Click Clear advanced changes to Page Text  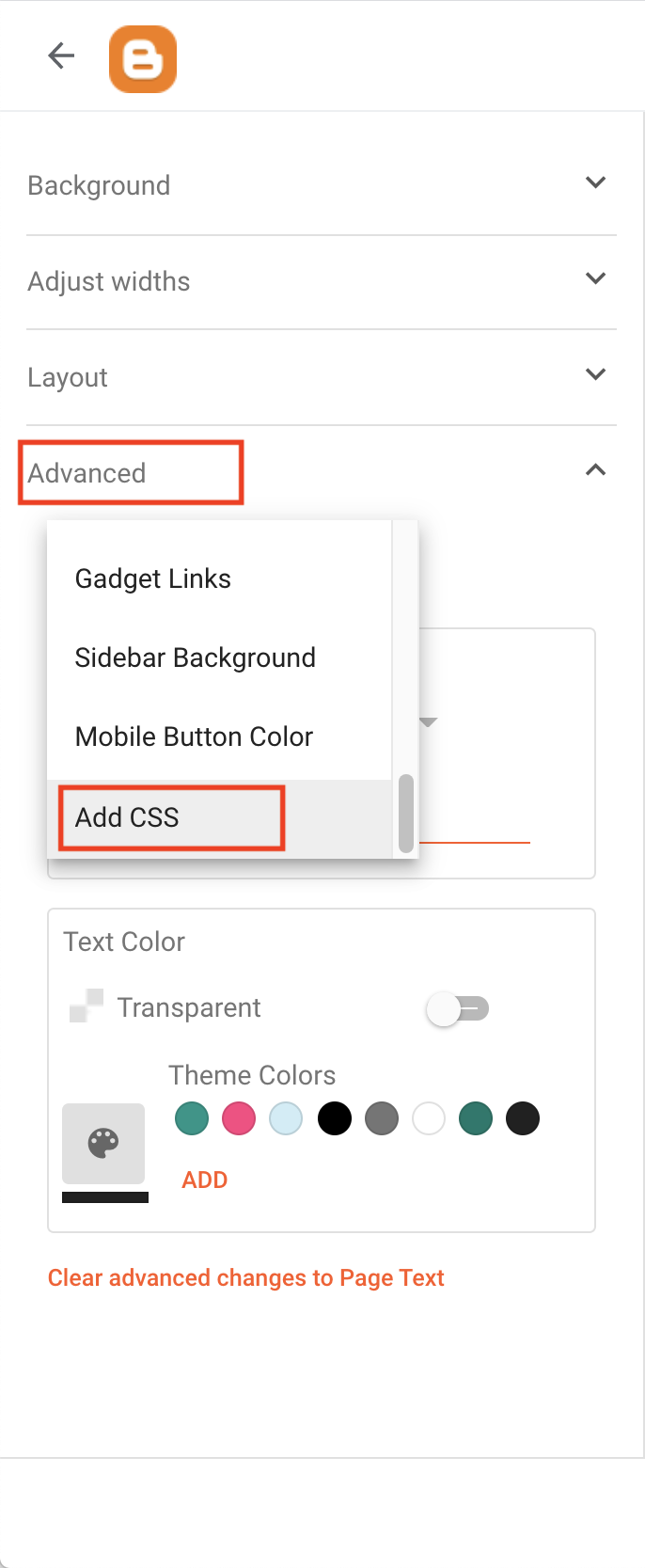(245, 1277)
